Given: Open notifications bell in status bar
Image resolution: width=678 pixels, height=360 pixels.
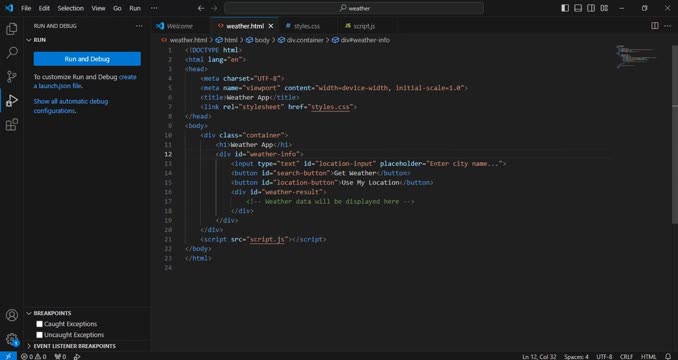Looking at the screenshot, I should tap(668, 357).
